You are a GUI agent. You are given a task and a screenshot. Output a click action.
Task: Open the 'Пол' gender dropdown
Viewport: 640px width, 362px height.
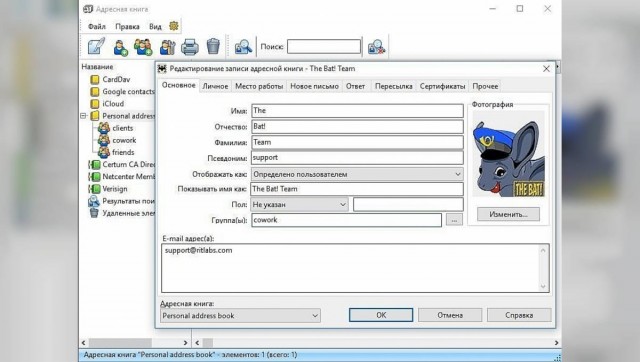[300, 204]
